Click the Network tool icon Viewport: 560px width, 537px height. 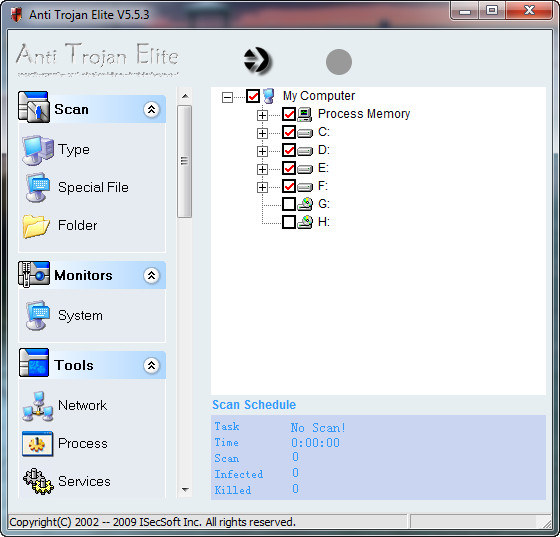click(x=38, y=406)
